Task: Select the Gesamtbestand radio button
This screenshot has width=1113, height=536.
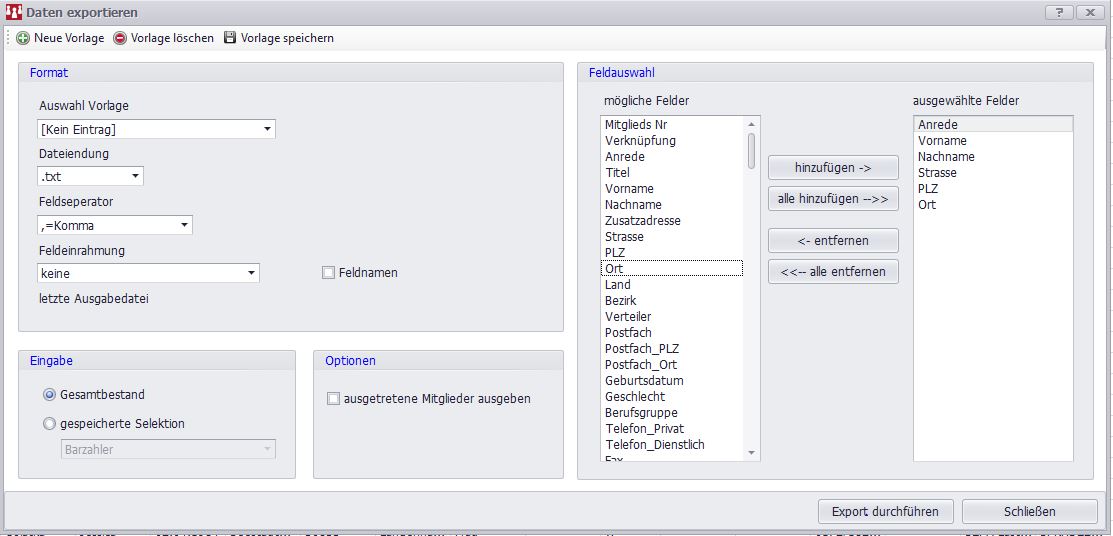Action: tap(49, 395)
